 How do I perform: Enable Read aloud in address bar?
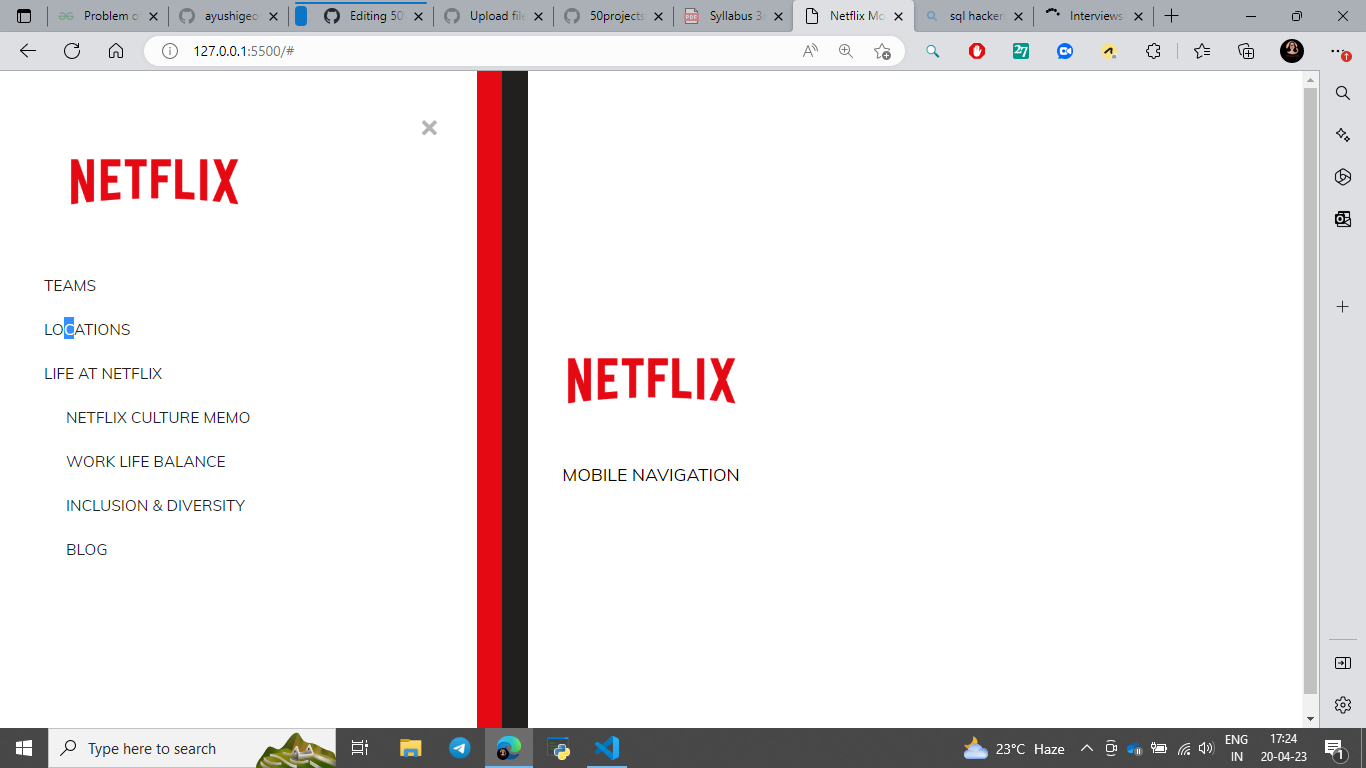coord(810,51)
